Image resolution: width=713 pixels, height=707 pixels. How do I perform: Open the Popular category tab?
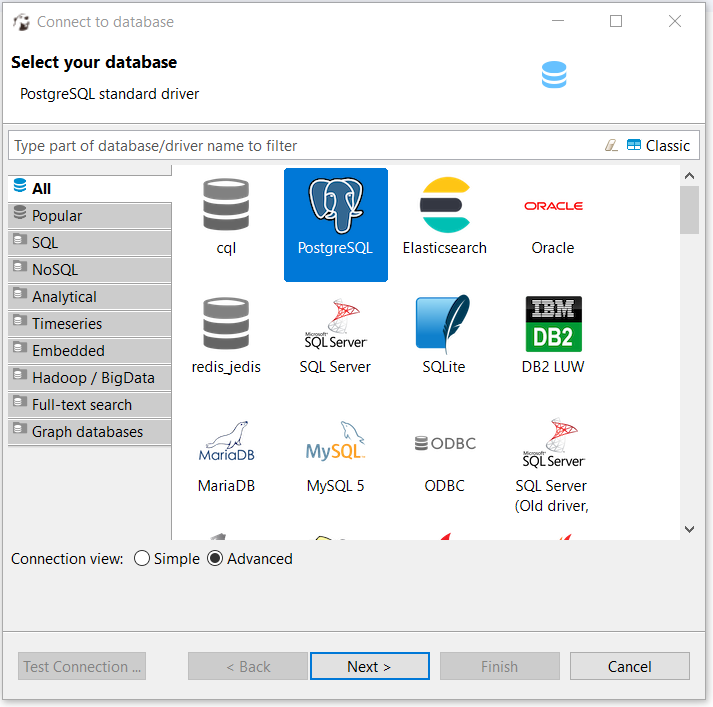point(90,216)
